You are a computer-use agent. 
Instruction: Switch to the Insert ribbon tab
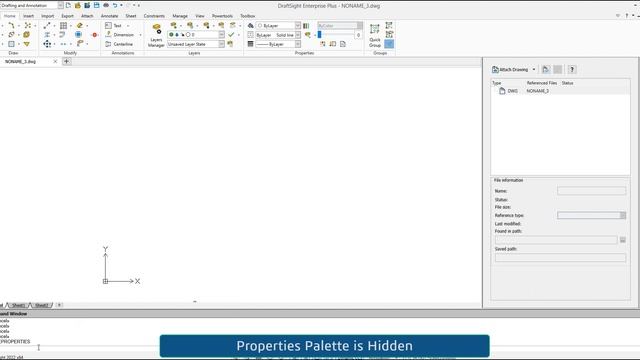(x=28, y=16)
